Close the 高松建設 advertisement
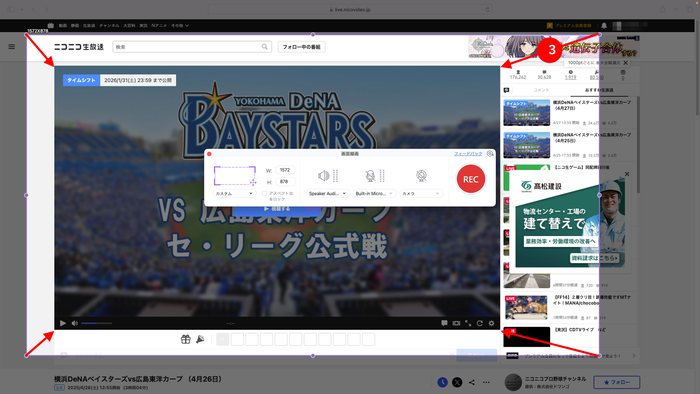The image size is (700, 394). tap(627, 174)
